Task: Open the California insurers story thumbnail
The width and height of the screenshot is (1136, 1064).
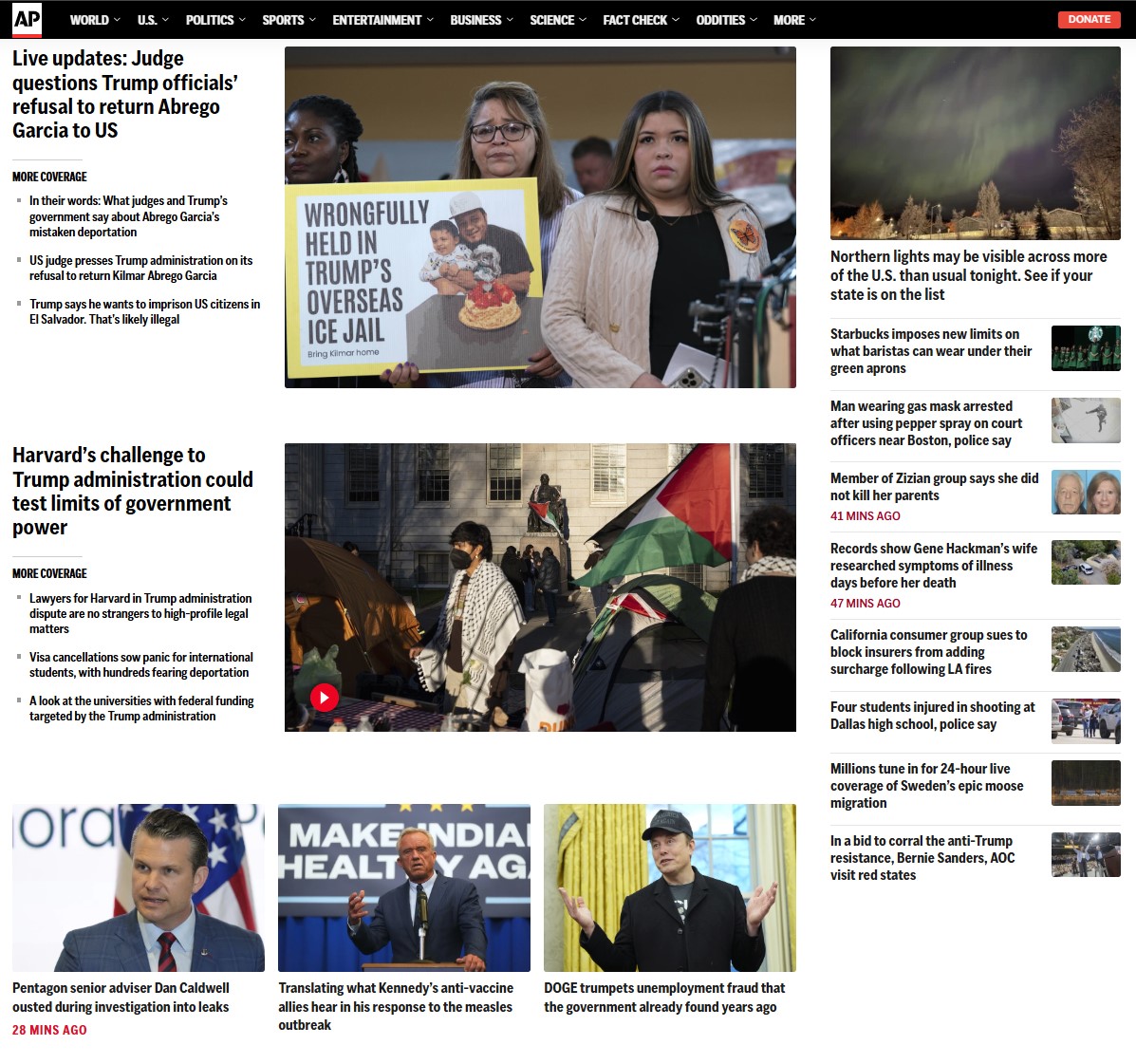Action: click(1086, 648)
